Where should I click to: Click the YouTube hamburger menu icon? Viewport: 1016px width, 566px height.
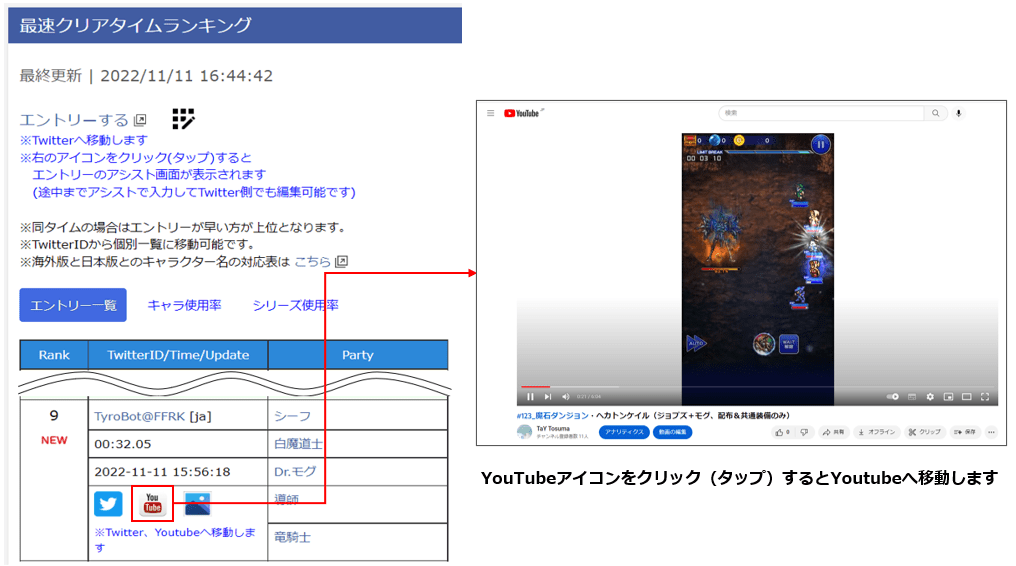pos(491,114)
